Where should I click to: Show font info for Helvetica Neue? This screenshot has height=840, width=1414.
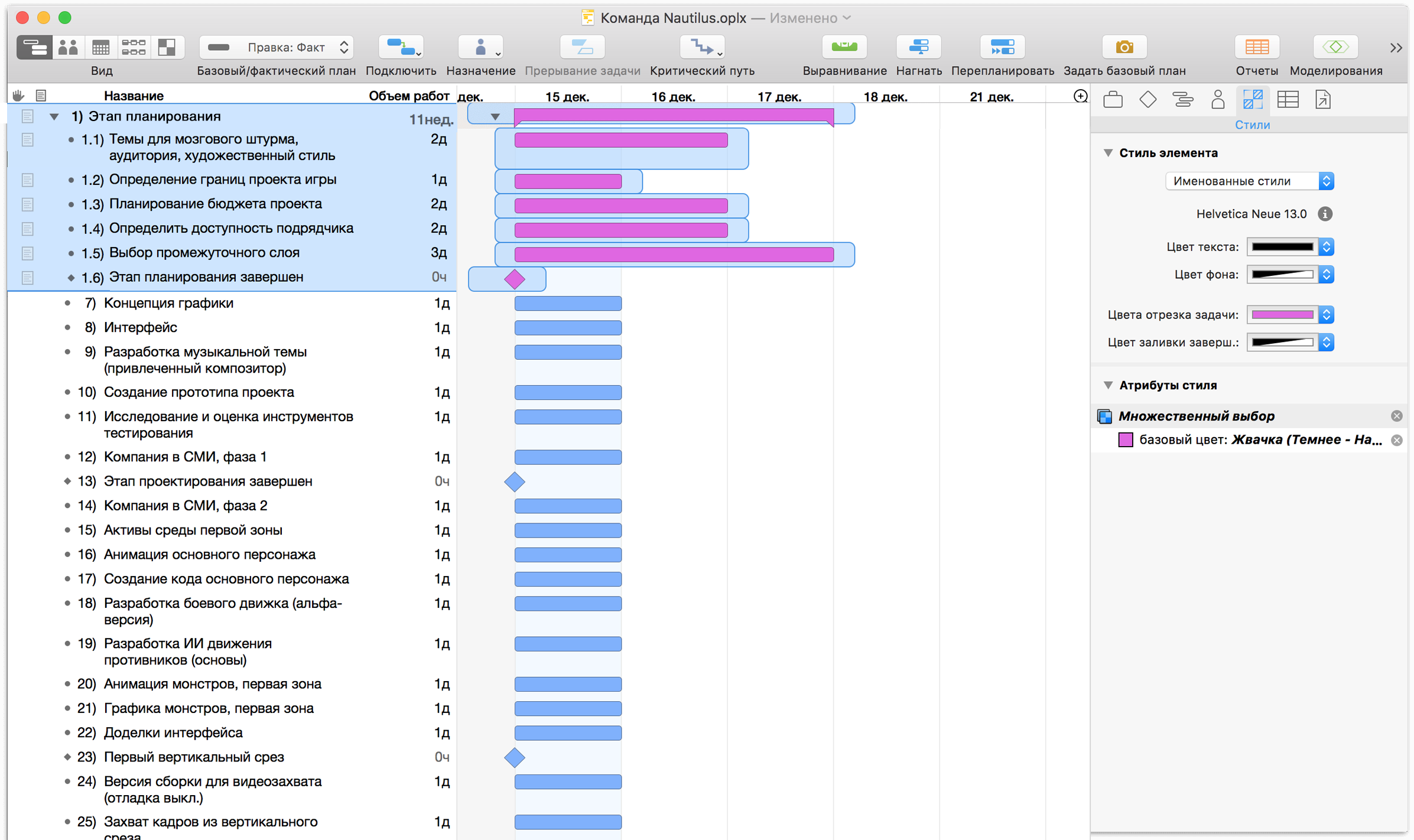click(1325, 214)
